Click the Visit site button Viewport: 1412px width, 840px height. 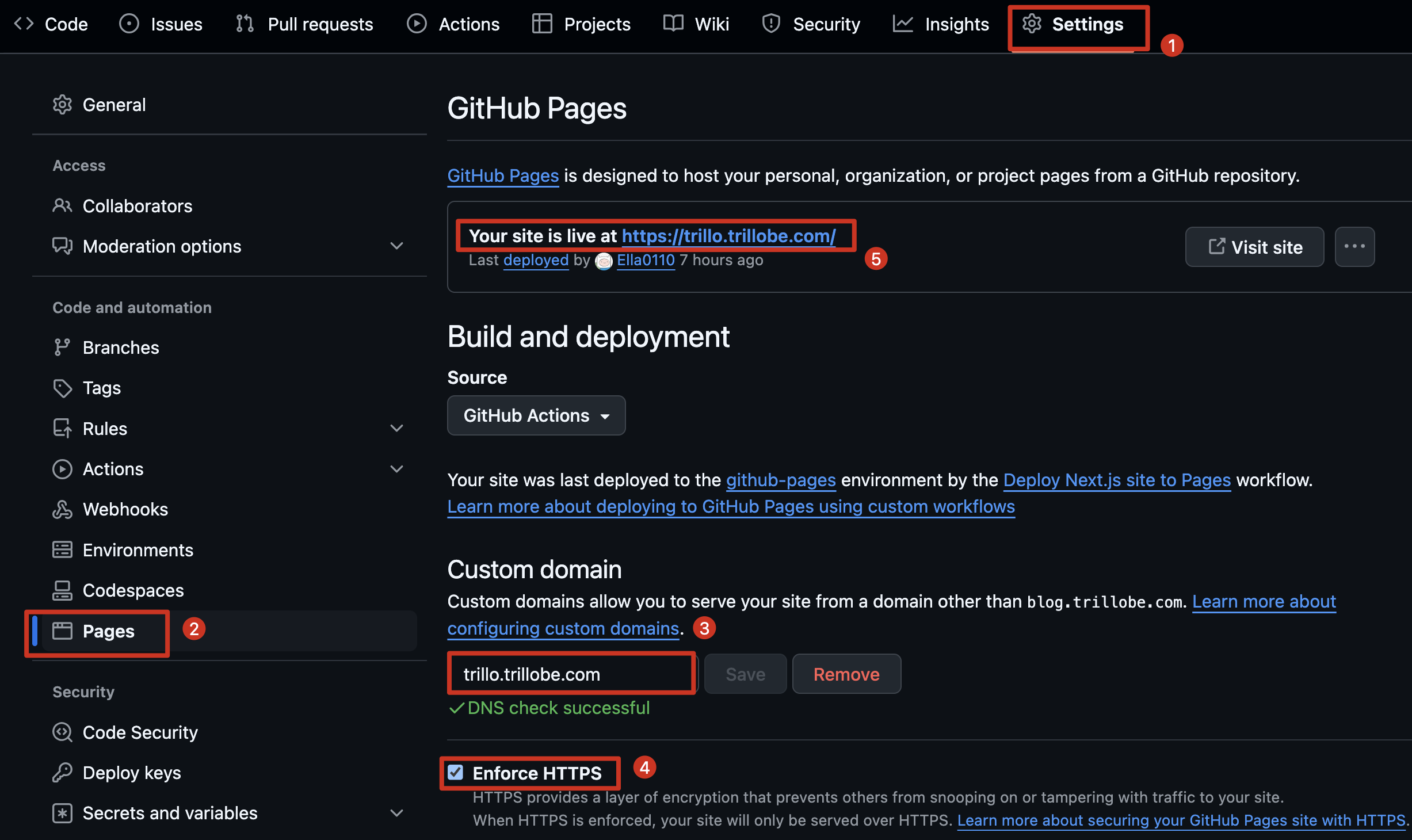pos(1254,247)
